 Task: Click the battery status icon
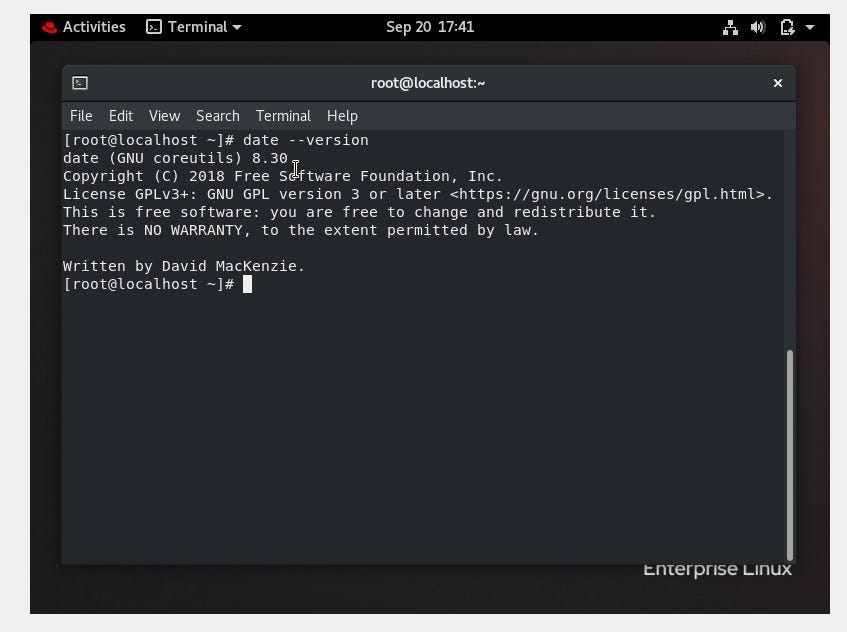coord(786,27)
